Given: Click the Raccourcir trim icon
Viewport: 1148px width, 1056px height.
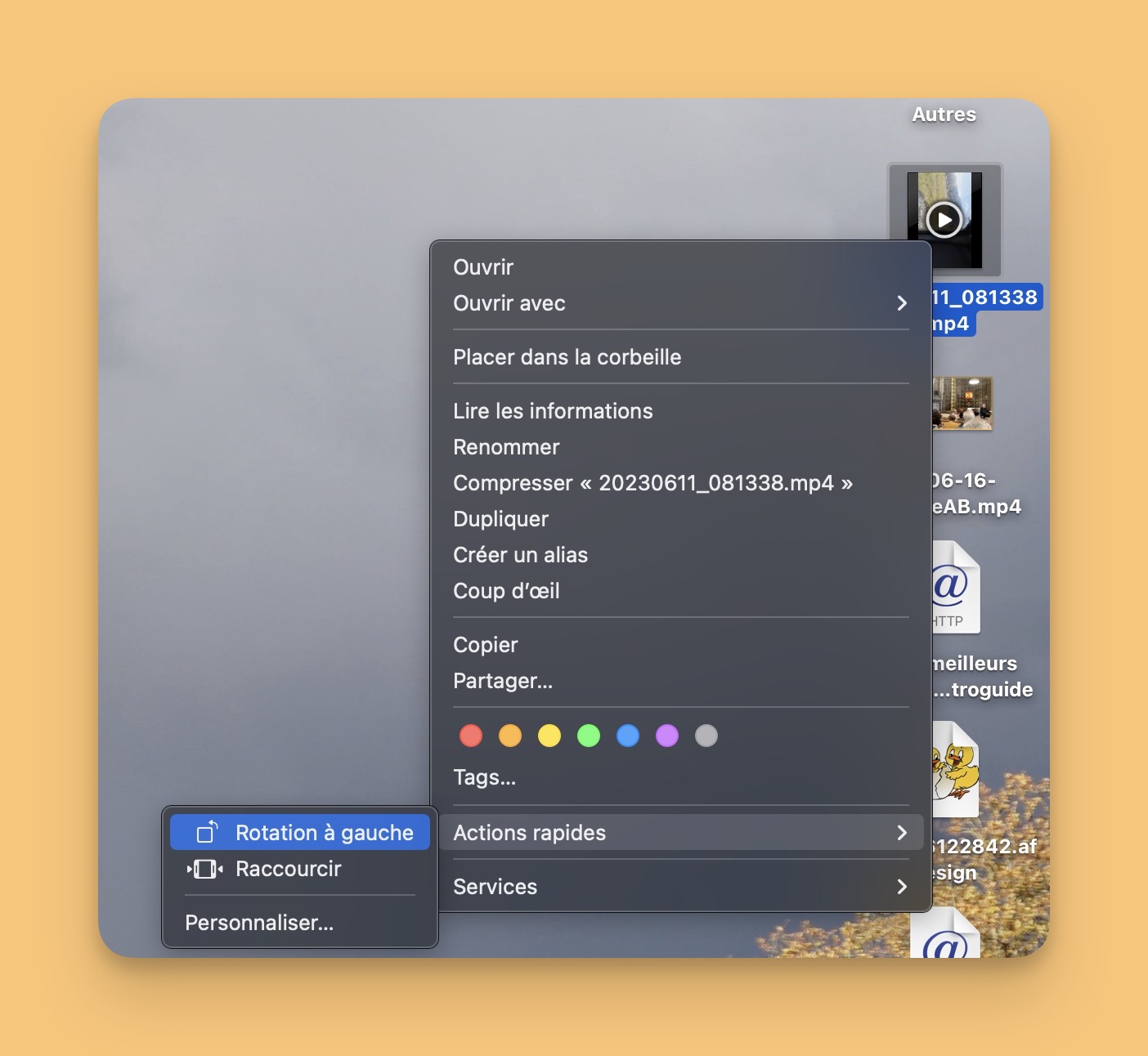Looking at the screenshot, I should (x=205, y=869).
